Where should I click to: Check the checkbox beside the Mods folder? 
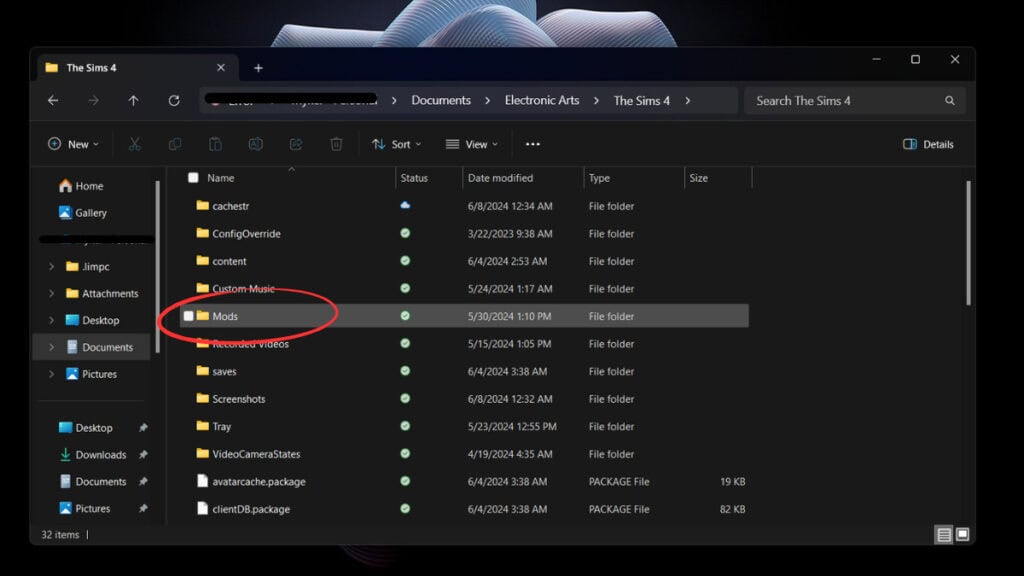pos(189,316)
